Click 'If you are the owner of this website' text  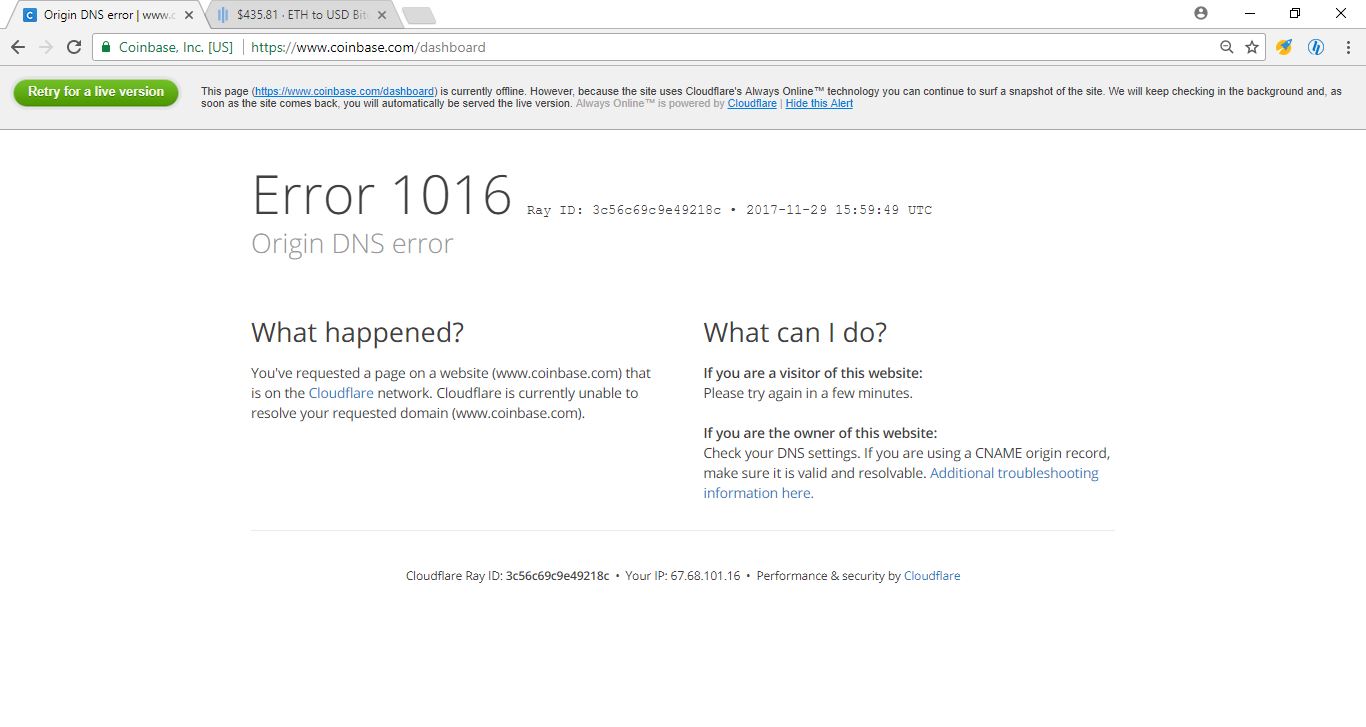click(820, 433)
